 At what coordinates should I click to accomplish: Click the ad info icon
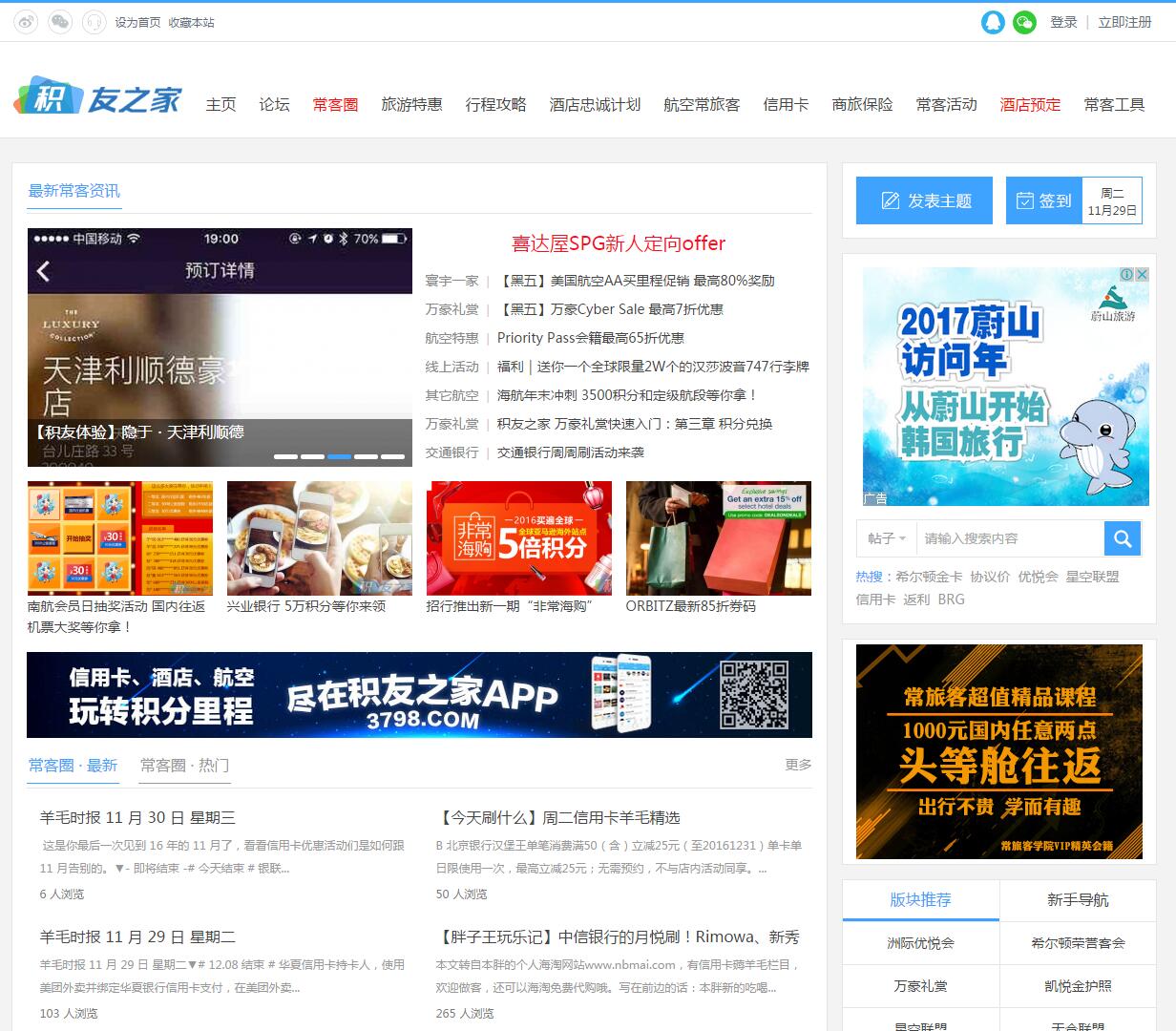point(1127,274)
